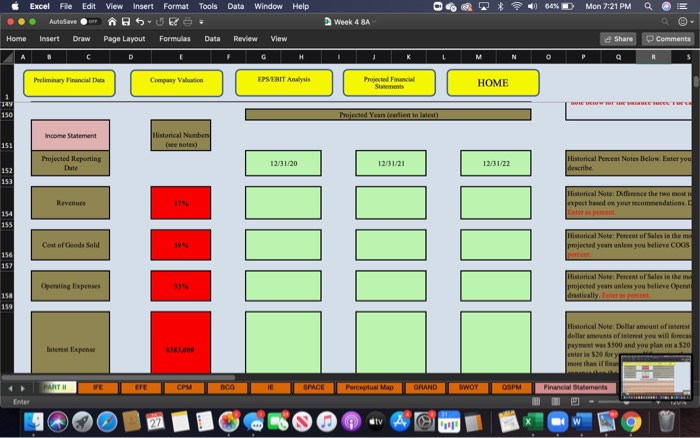
Task: Open Excel icon in the dock
Action: (x=533, y=421)
